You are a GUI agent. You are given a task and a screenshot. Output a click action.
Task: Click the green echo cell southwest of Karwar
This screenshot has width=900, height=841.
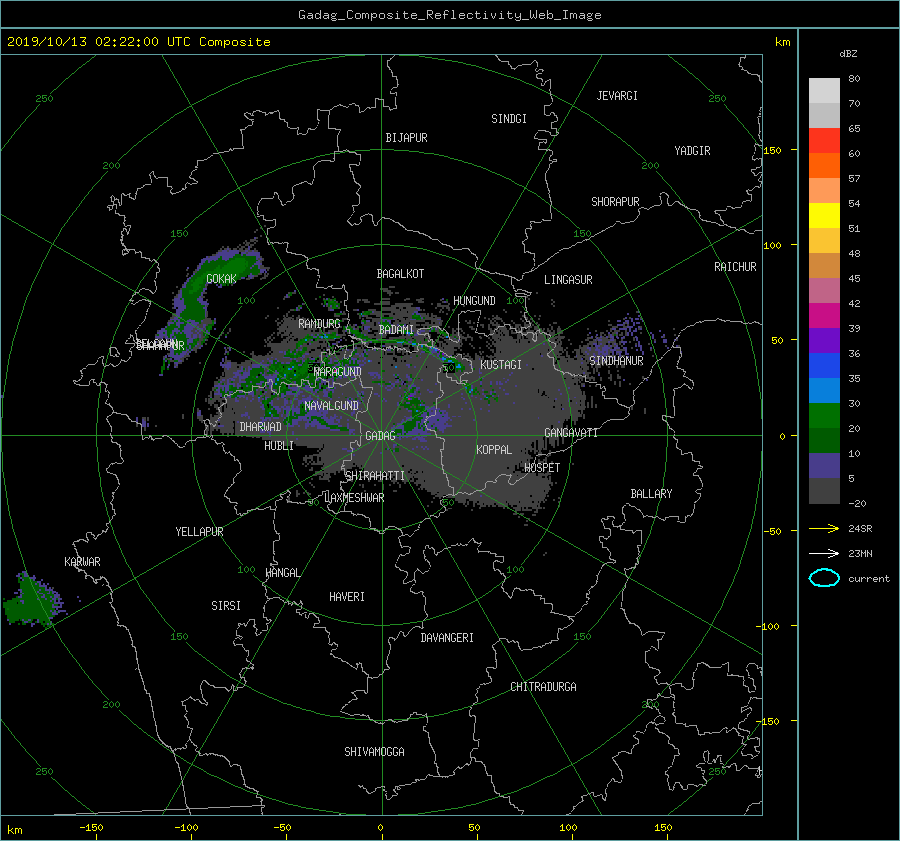click(x=32, y=601)
